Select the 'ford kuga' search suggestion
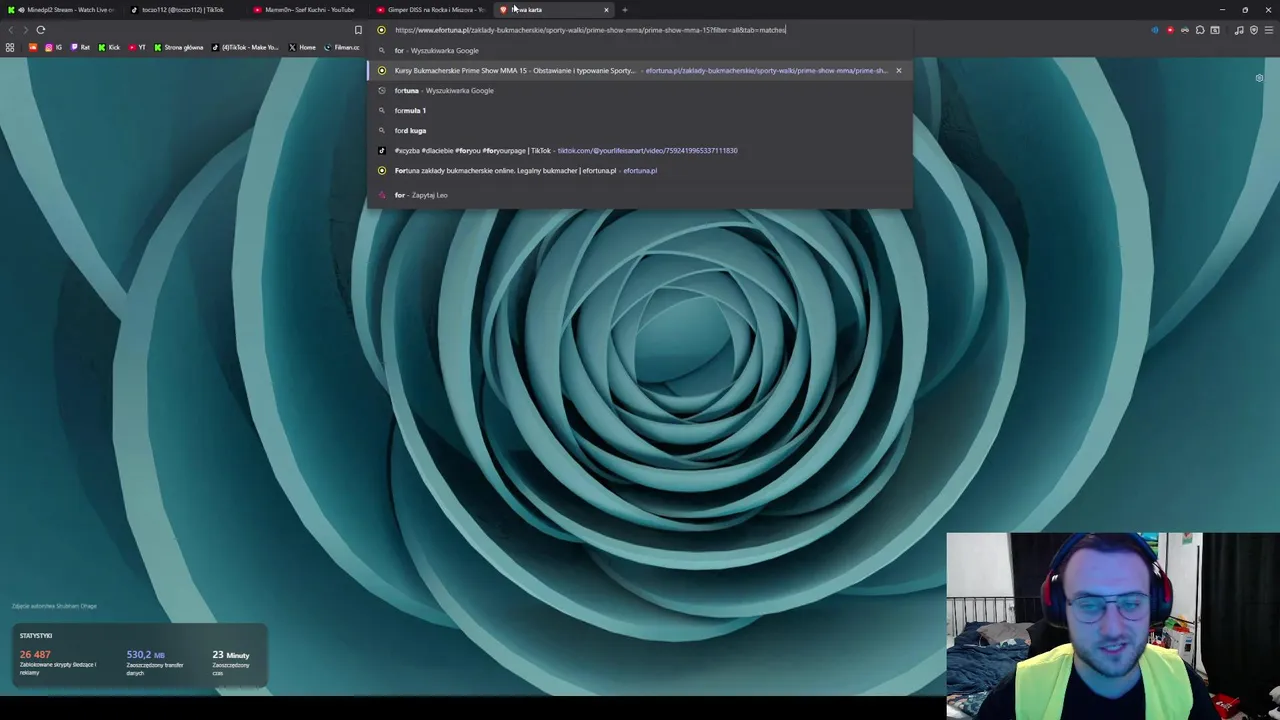1280x720 pixels. point(640,130)
